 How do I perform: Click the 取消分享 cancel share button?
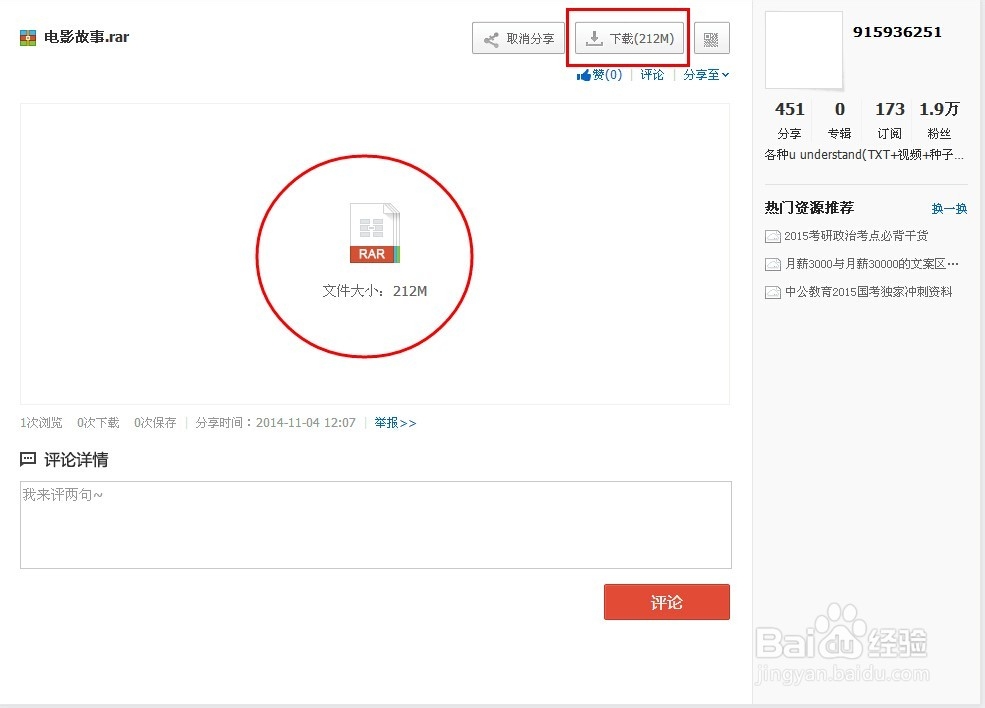point(518,39)
